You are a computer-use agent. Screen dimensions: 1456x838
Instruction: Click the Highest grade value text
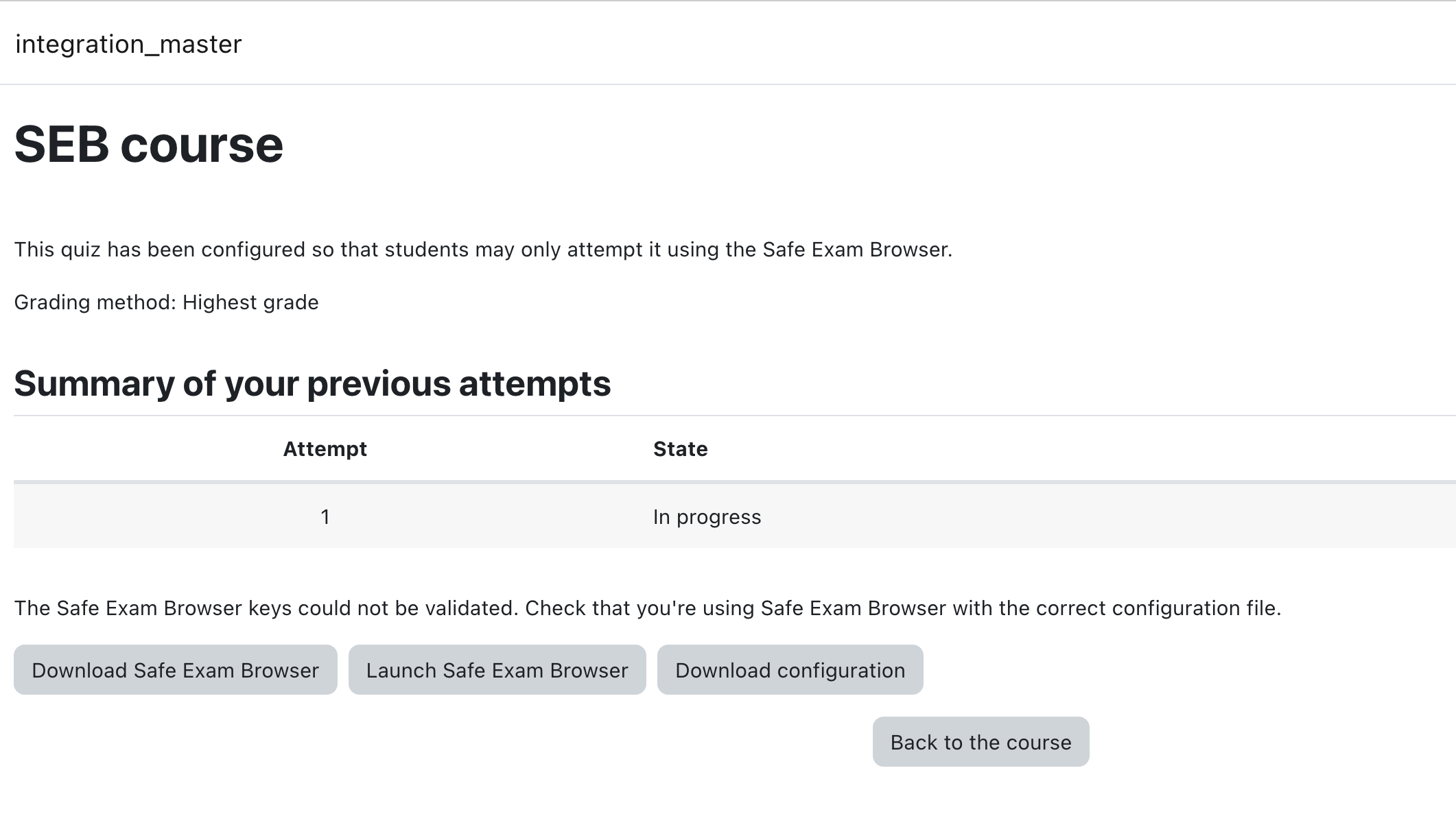(250, 302)
